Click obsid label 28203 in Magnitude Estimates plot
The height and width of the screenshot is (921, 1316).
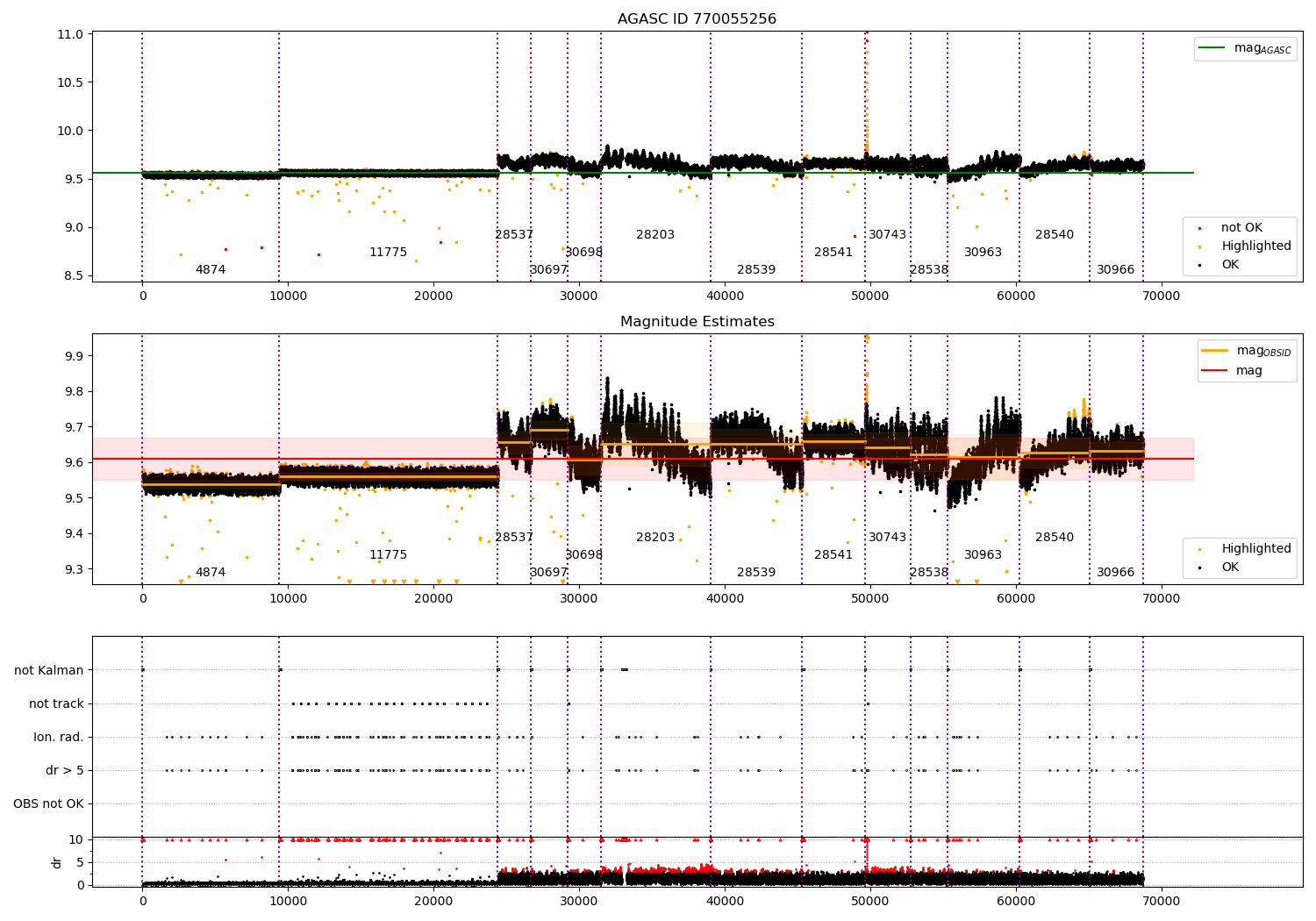[x=655, y=538]
